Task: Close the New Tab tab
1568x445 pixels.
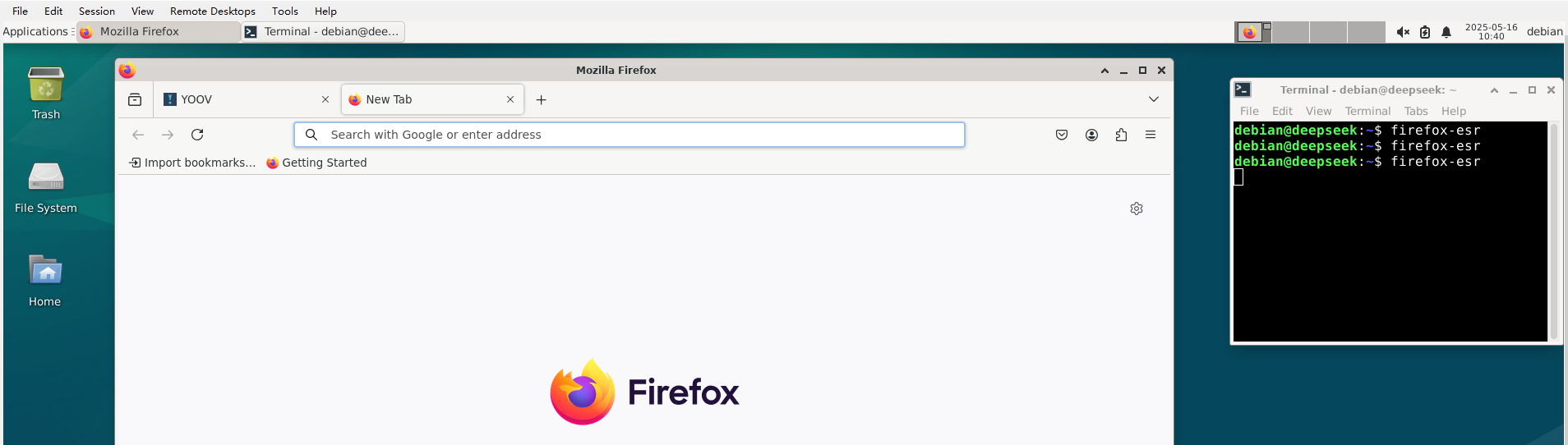Action: click(510, 99)
